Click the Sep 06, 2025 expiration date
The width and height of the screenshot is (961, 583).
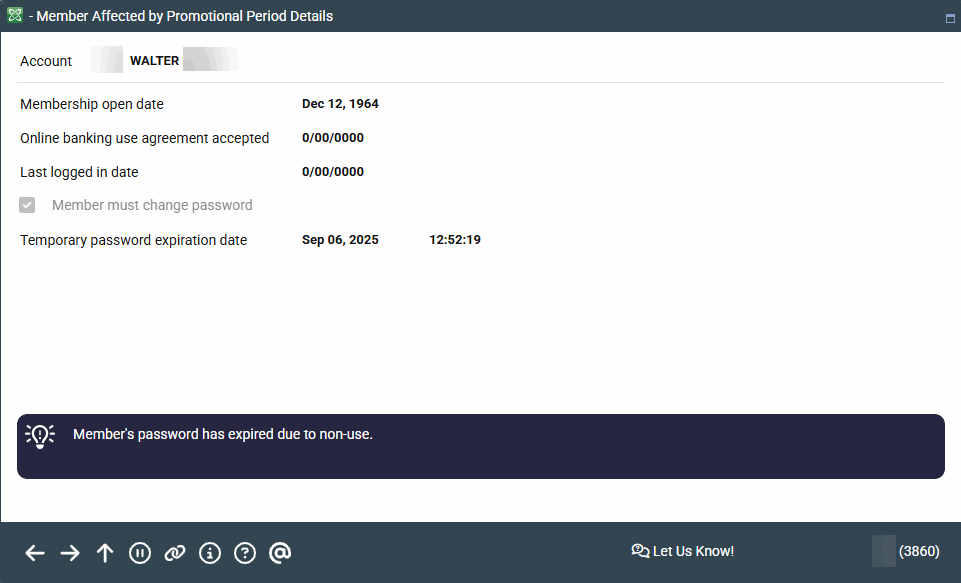tap(340, 240)
